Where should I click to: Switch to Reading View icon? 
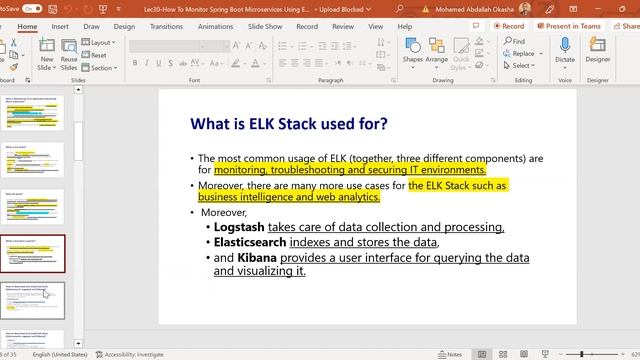pyautogui.click(x=524, y=354)
